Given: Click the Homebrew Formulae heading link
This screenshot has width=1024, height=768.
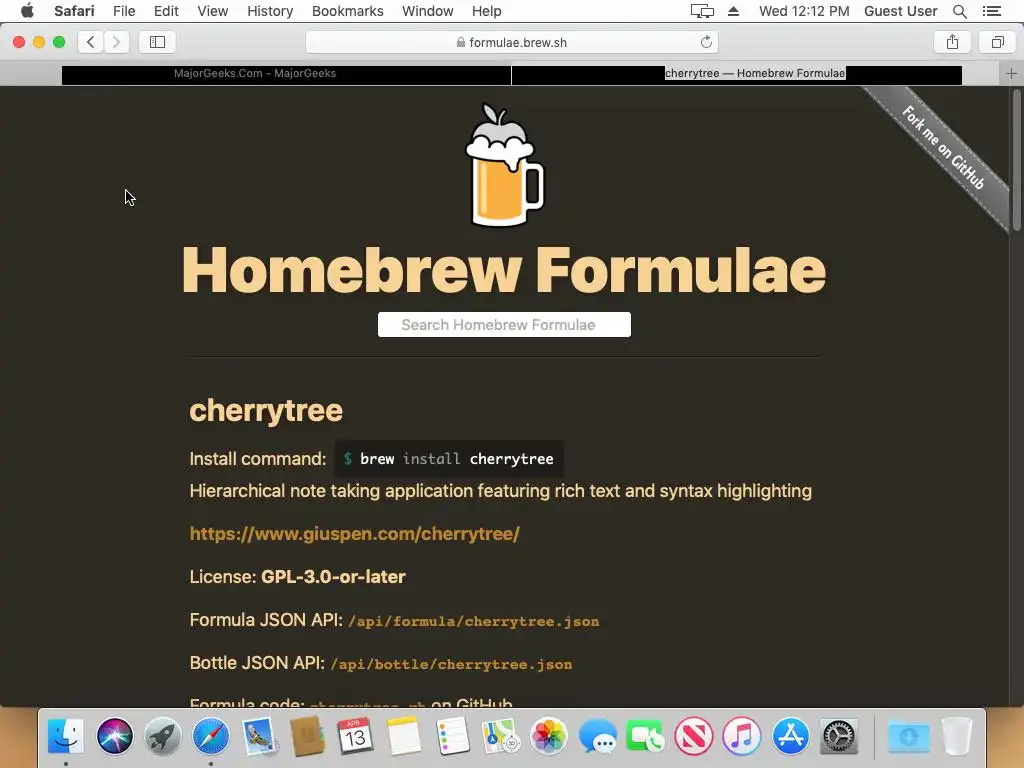Looking at the screenshot, I should [x=504, y=270].
